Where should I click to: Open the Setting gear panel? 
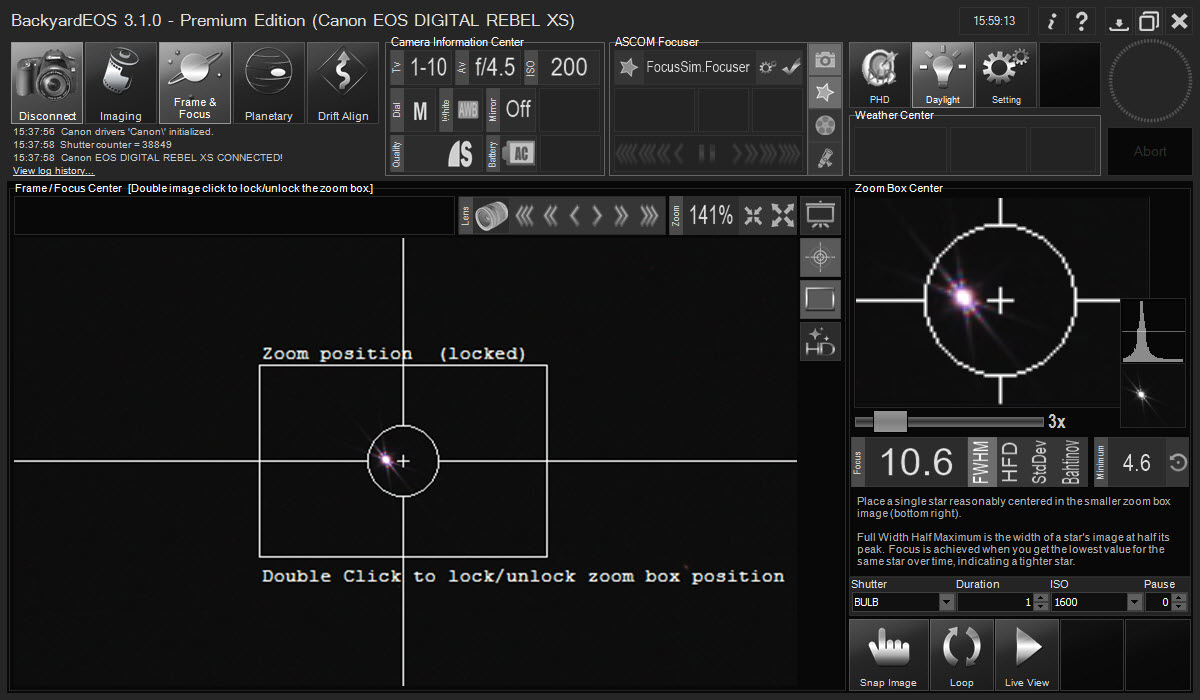point(1006,75)
